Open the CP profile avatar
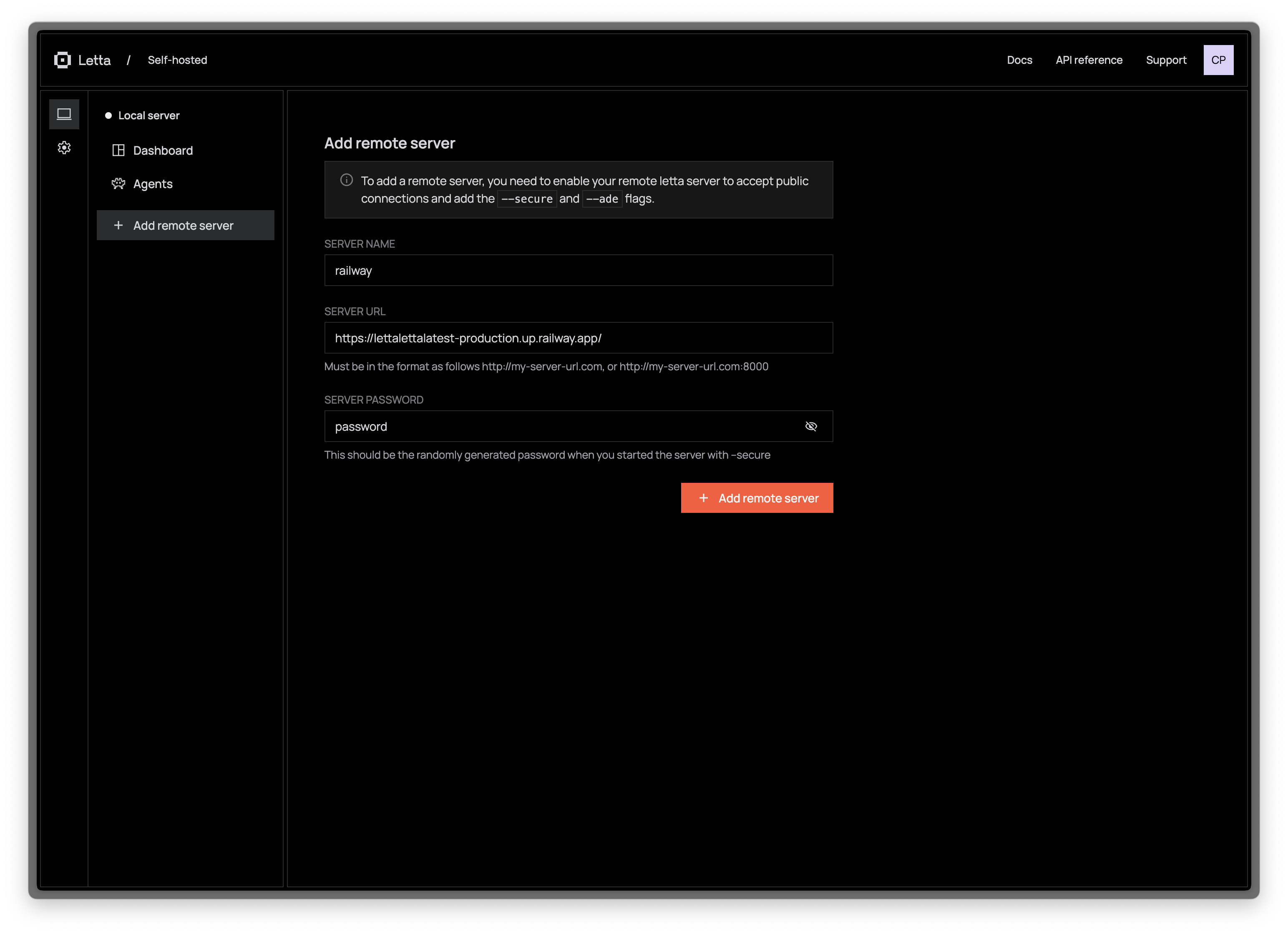Image resolution: width=1288 pixels, height=934 pixels. pos(1218,60)
